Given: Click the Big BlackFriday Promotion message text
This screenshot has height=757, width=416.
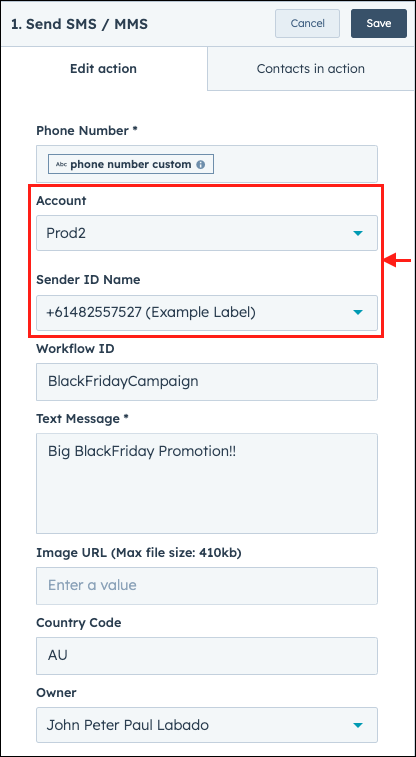Looking at the screenshot, I should coord(142,451).
